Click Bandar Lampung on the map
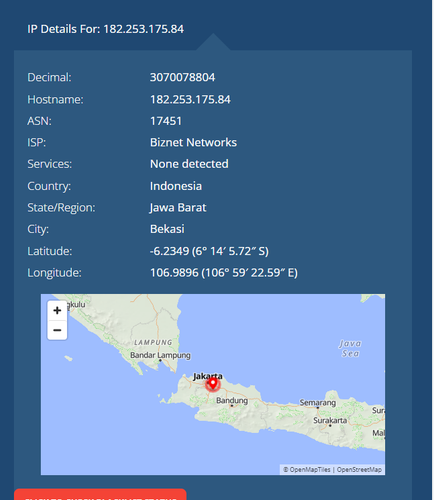434x500 pixels. (x=160, y=355)
